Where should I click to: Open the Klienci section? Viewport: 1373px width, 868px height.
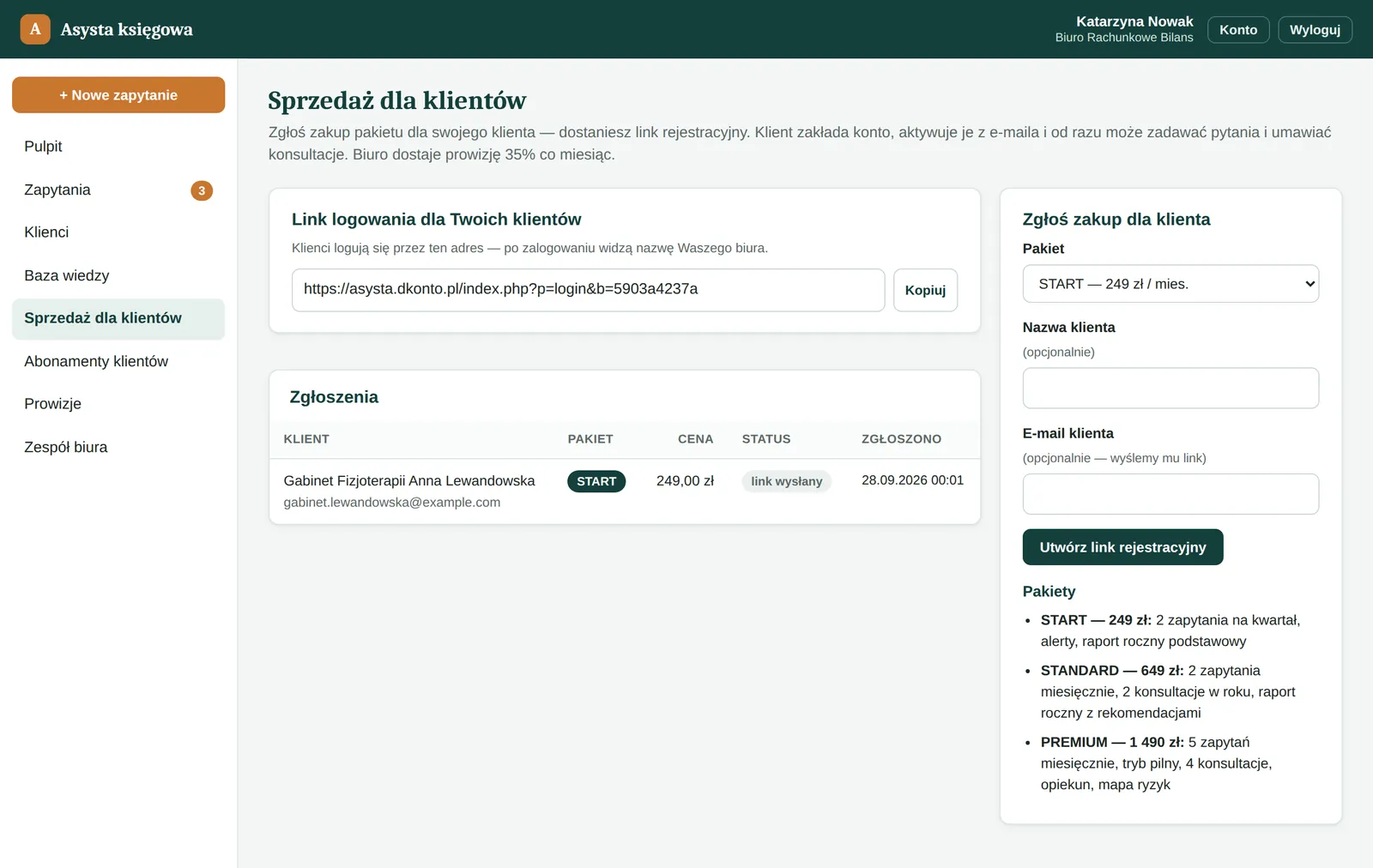[x=118, y=232]
